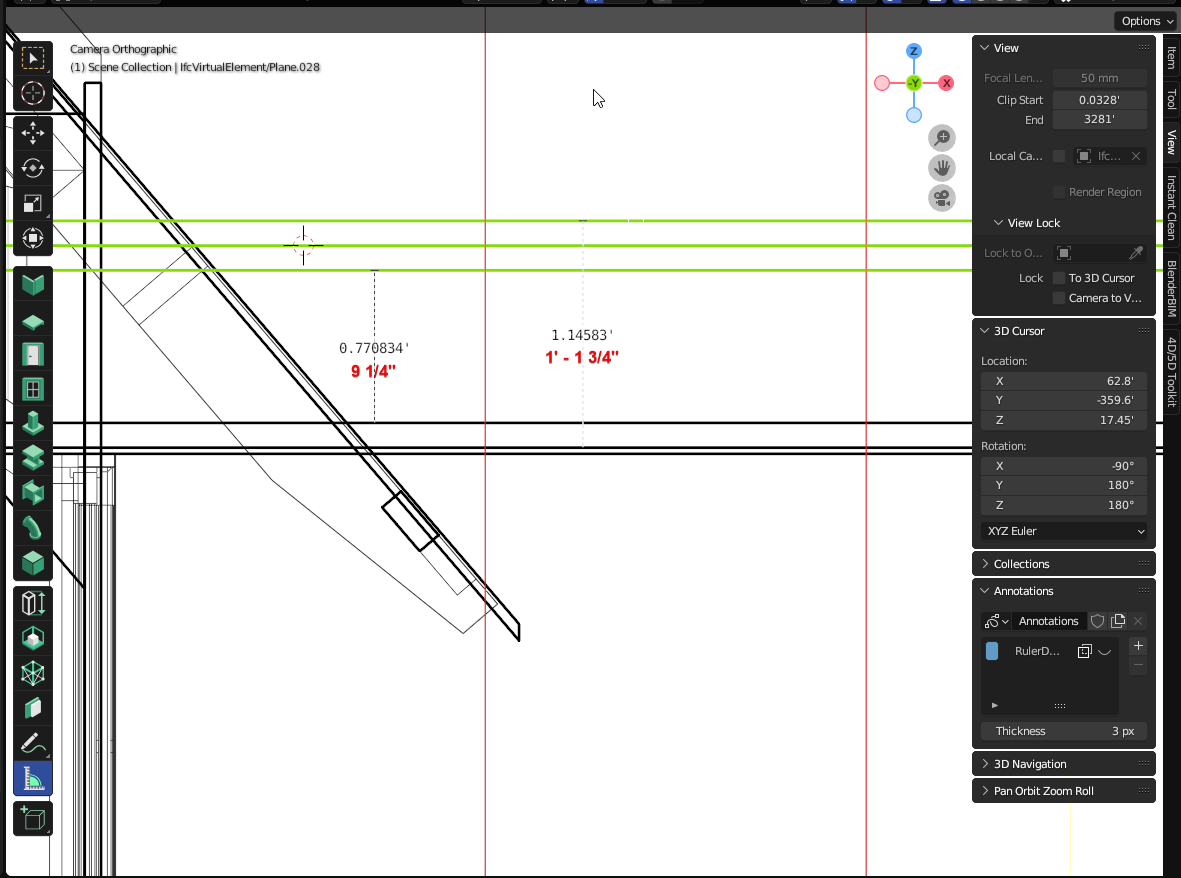
Task: Activate the Rotate tool
Action: click(x=33, y=168)
